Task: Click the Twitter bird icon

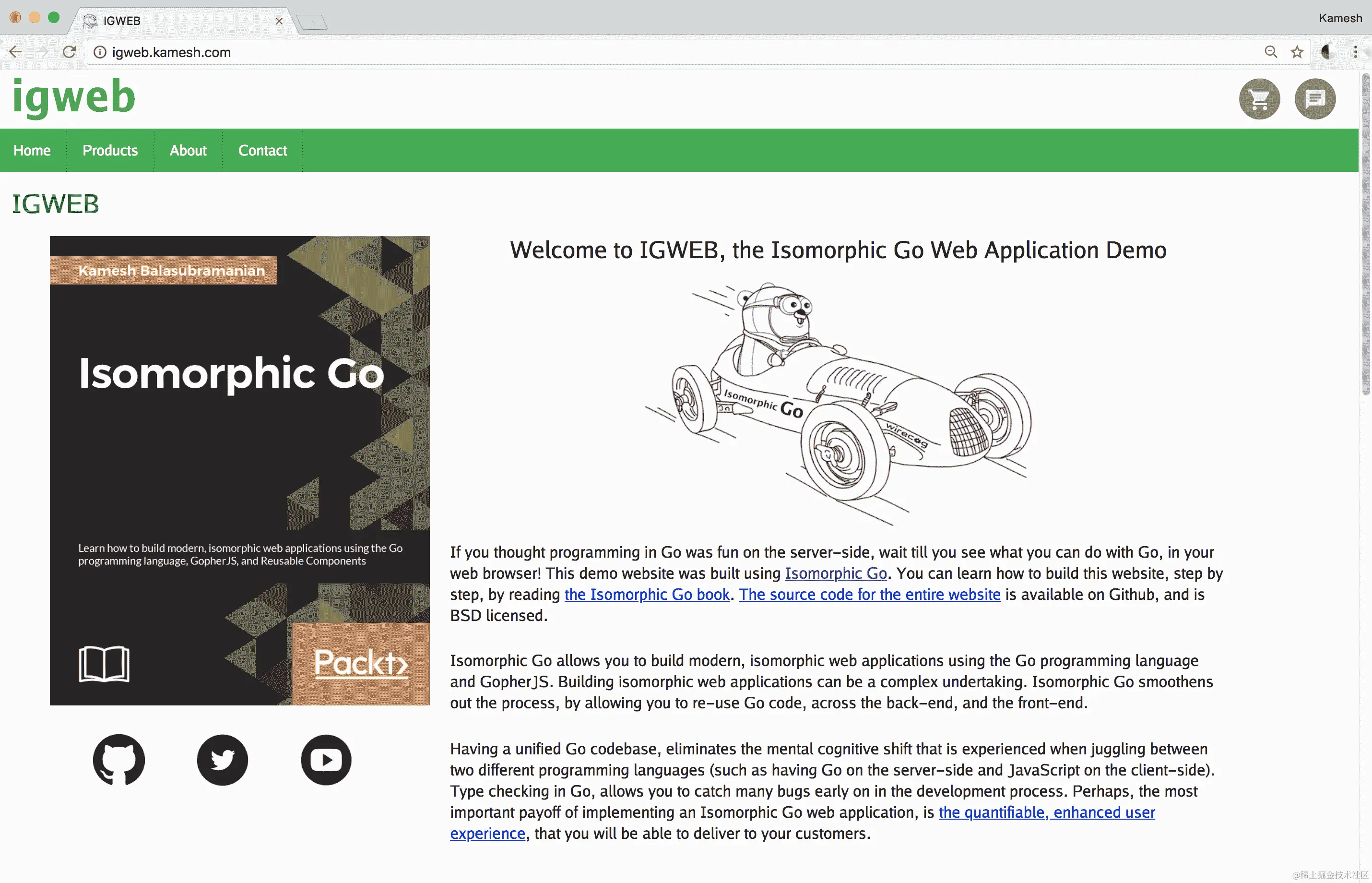Action: point(223,760)
